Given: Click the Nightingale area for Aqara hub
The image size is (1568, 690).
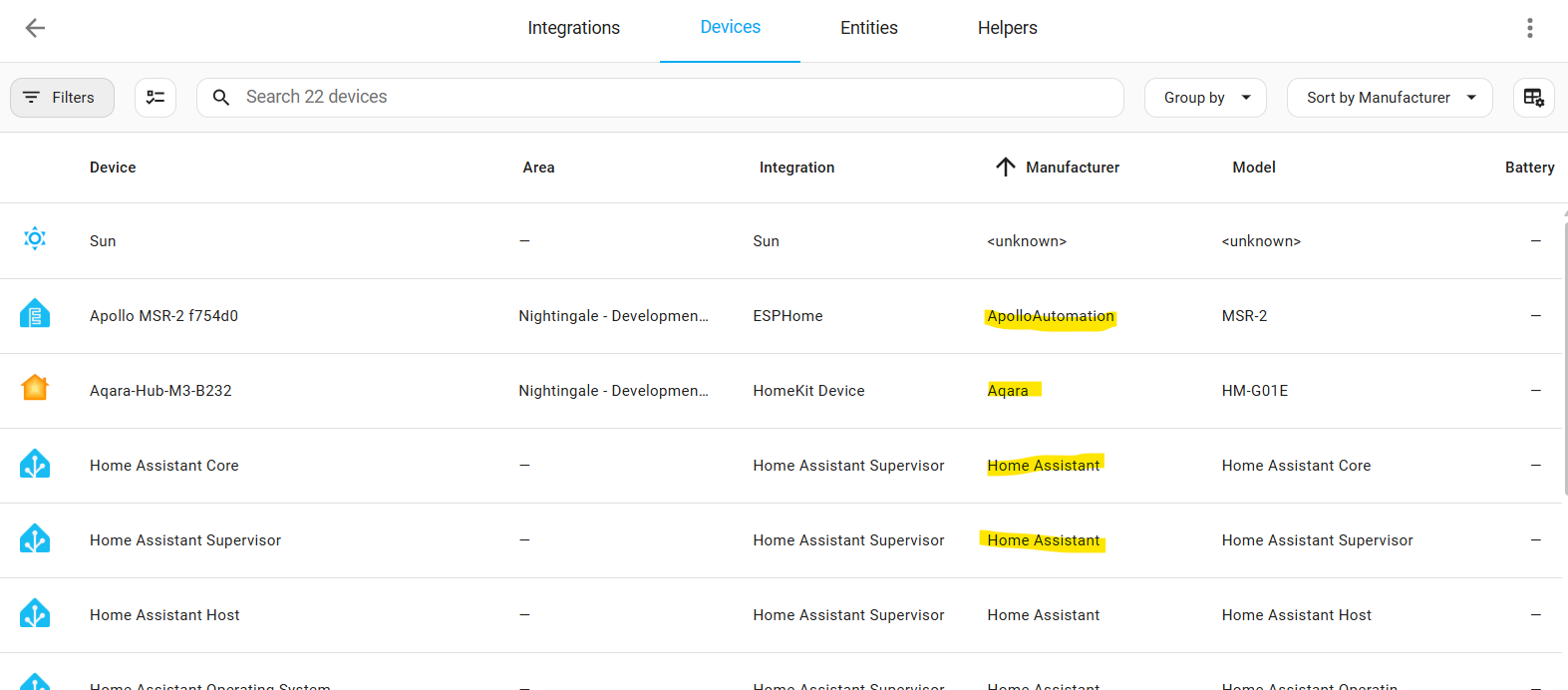Looking at the screenshot, I should [x=613, y=391].
